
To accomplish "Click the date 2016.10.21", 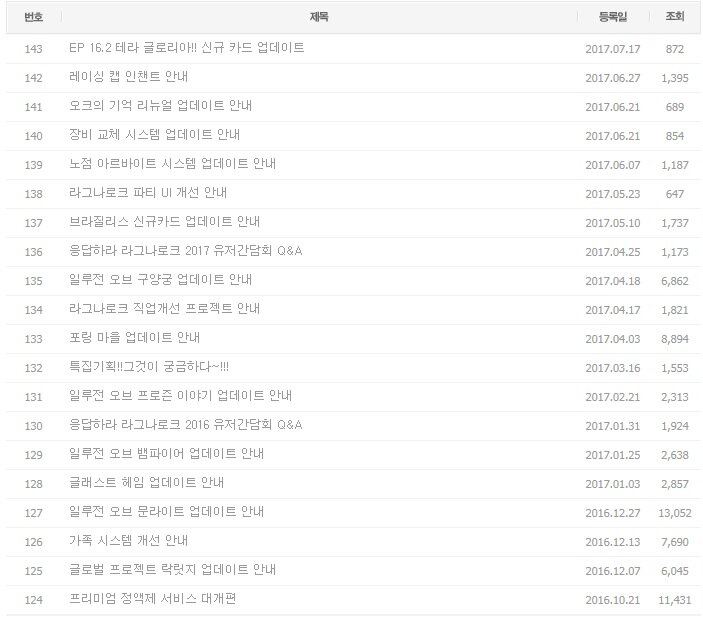I will (613, 600).
